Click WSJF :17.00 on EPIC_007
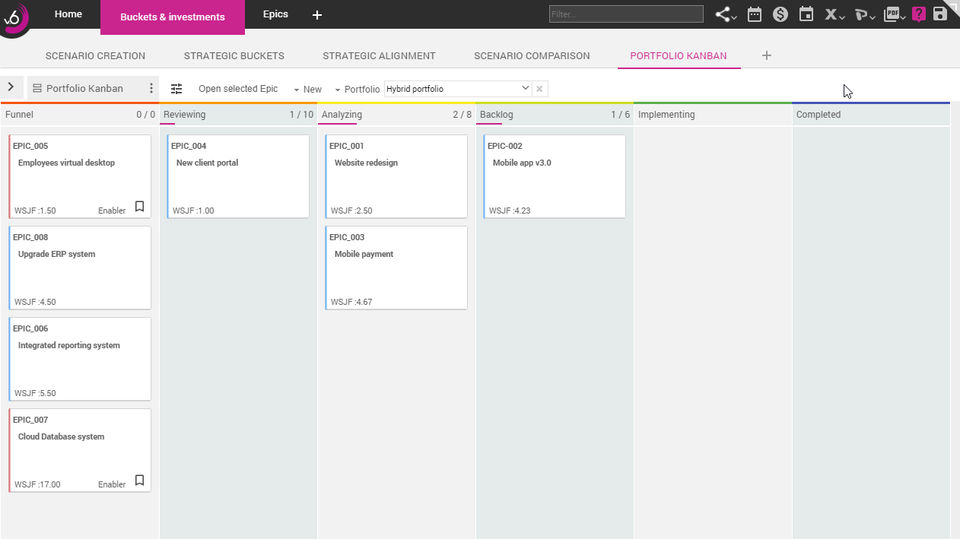 [x=37, y=484]
